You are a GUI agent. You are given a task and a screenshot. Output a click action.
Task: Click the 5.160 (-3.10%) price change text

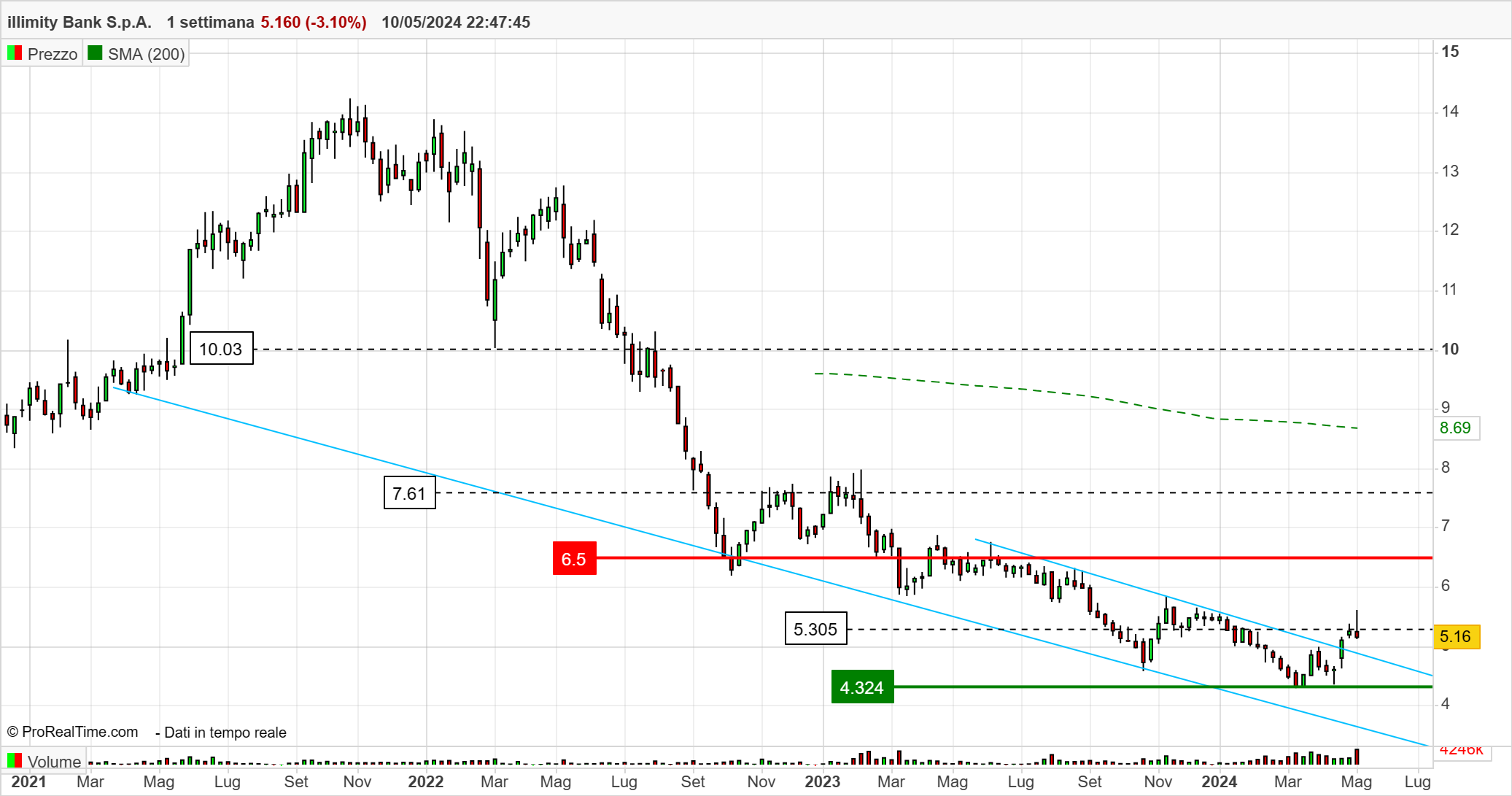pos(314,22)
